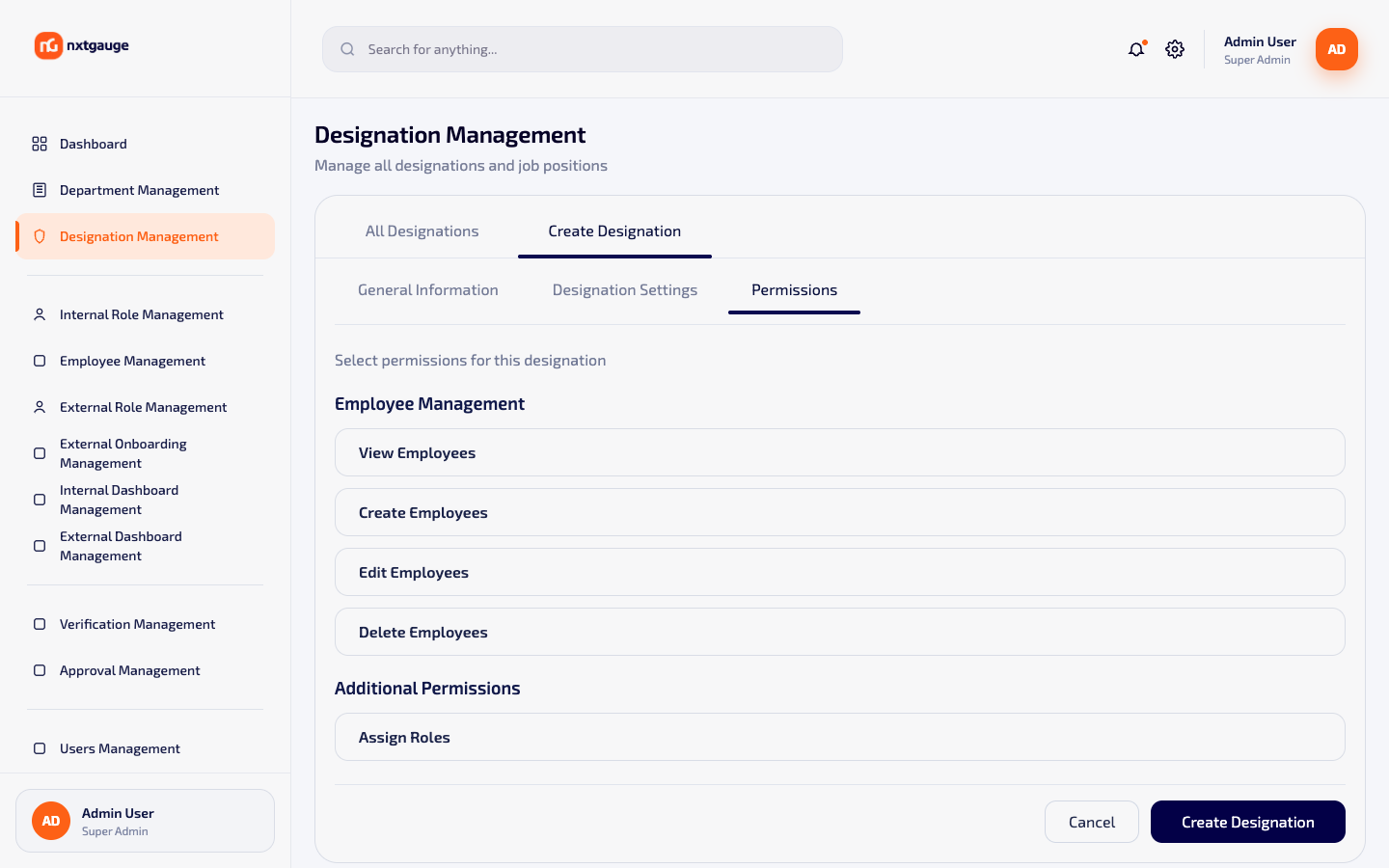The width and height of the screenshot is (1389, 868).
Task: Click the Department Management document icon
Action: click(x=40, y=190)
